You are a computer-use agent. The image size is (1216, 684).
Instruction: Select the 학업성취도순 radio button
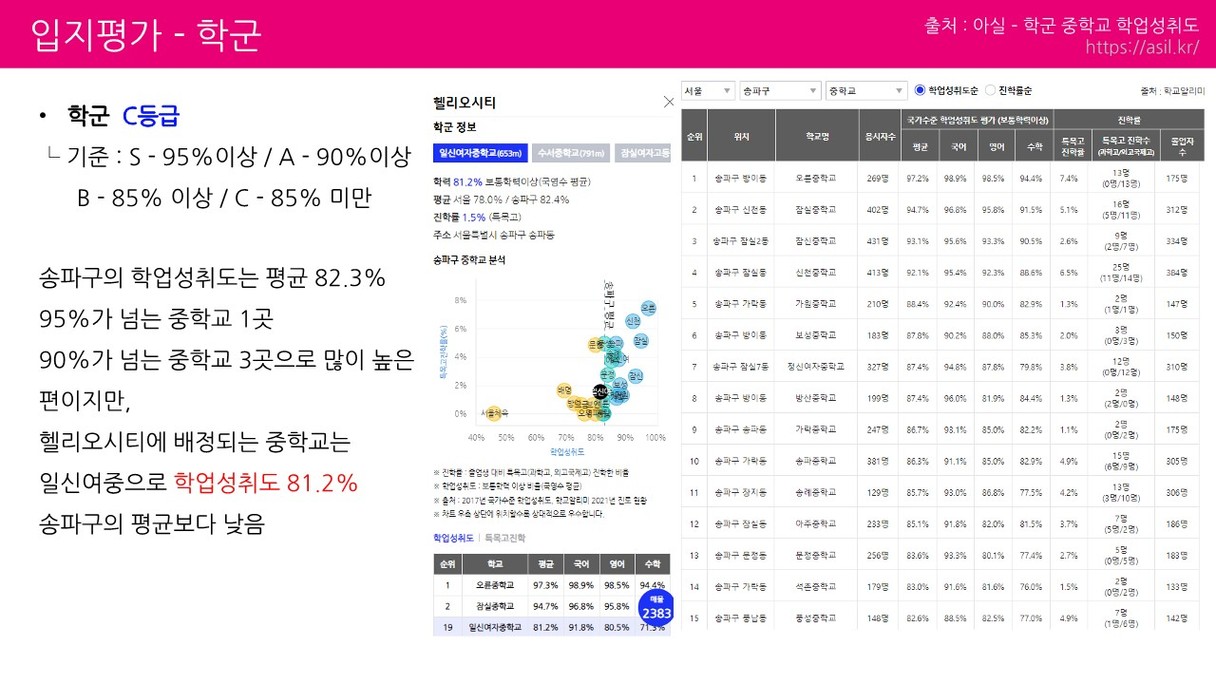tap(920, 90)
